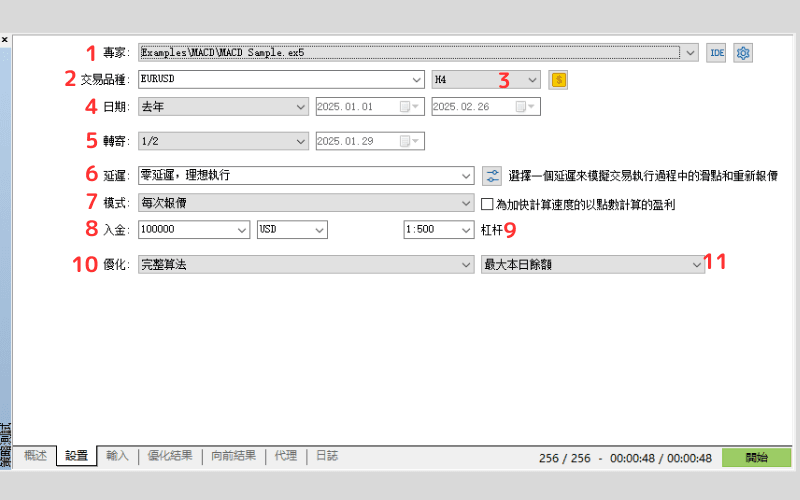Image resolution: width=800 pixels, height=500 pixels.
Task: Close the strategy tester panel
Action: 5,39
